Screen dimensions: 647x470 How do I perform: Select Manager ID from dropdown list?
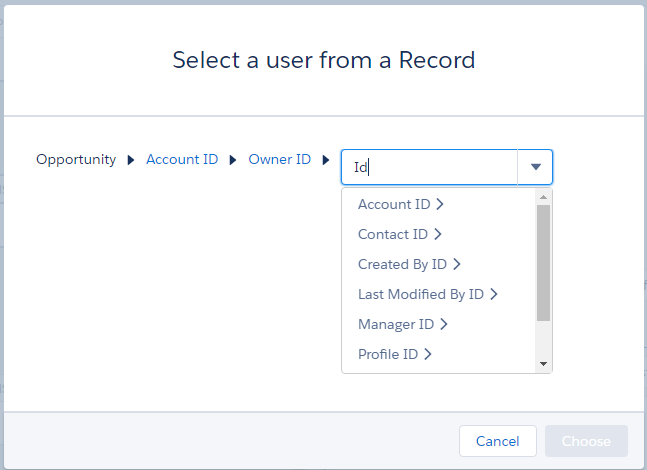(x=396, y=324)
